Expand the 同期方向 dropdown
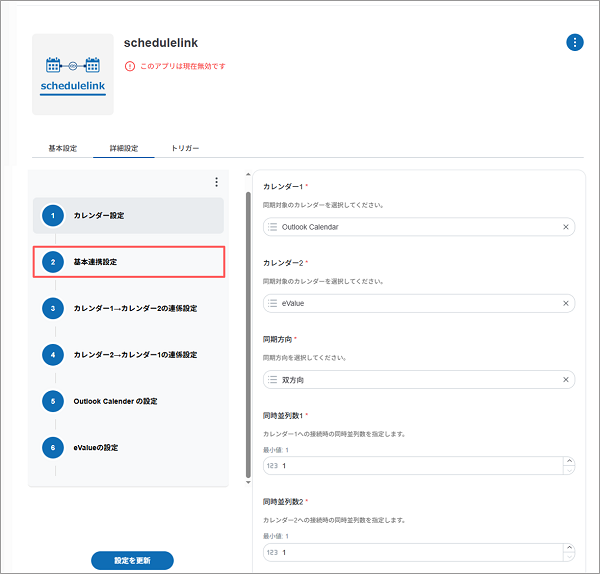The image size is (600, 574). [x=410, y=379]
